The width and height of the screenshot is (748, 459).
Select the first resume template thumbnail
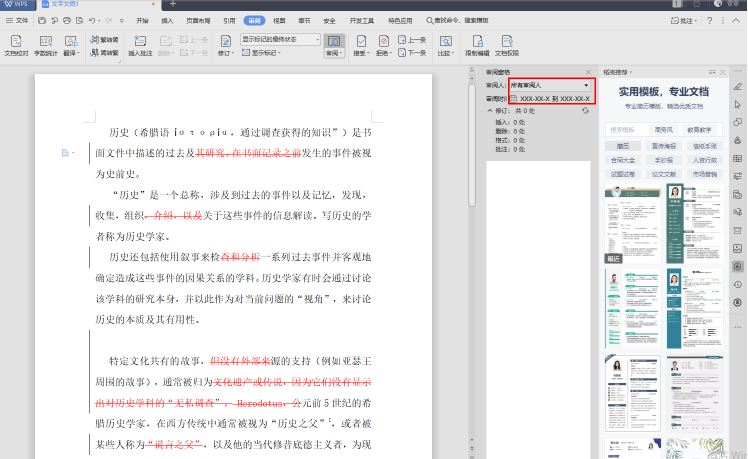[x=633, y=224]
